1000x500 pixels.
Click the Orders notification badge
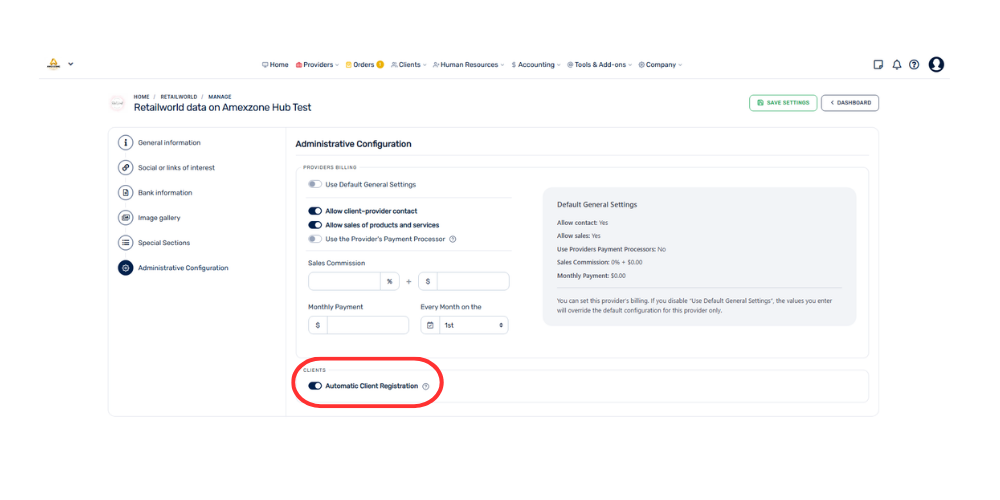coord(380,64)
